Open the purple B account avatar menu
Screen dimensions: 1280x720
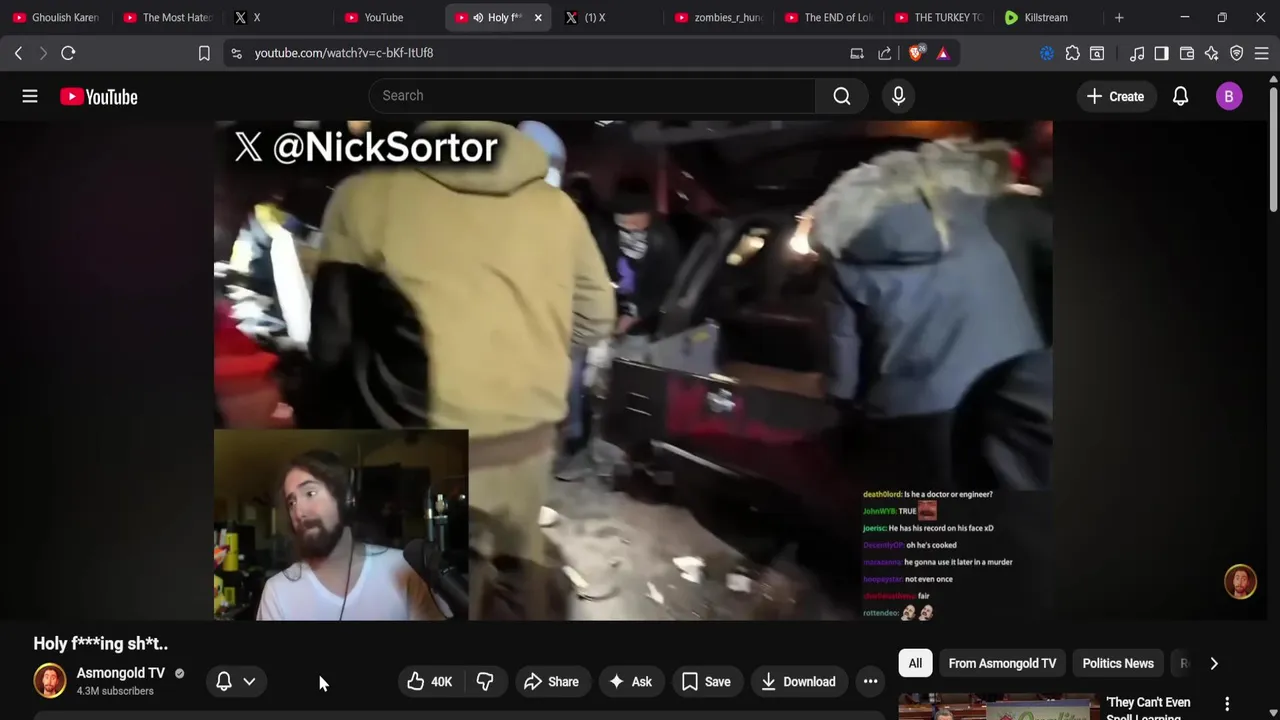coord(1229,96)
